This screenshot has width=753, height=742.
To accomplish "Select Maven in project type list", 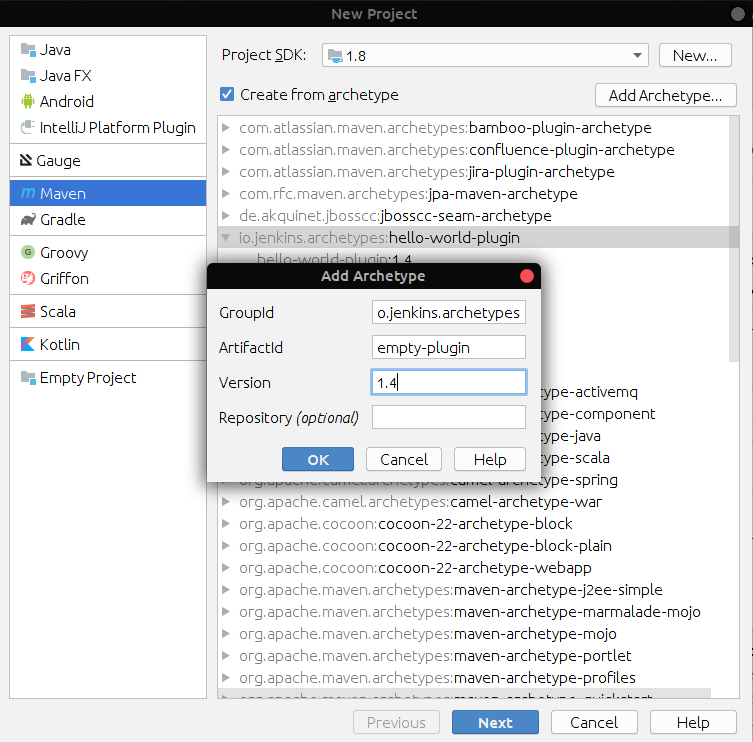I will 108,193.
